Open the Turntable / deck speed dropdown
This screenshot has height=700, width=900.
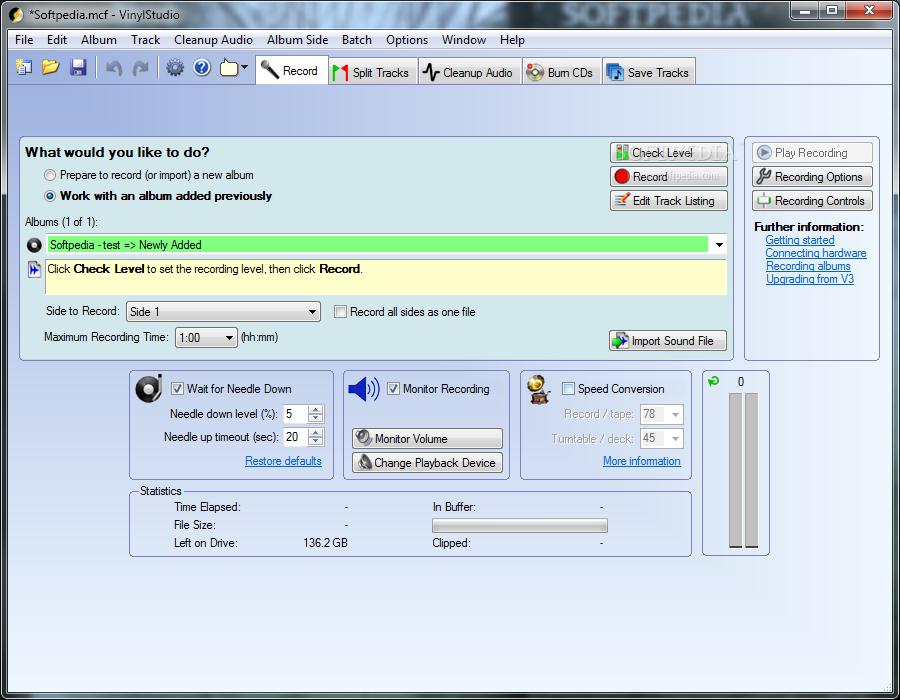[x=662, y=438]
